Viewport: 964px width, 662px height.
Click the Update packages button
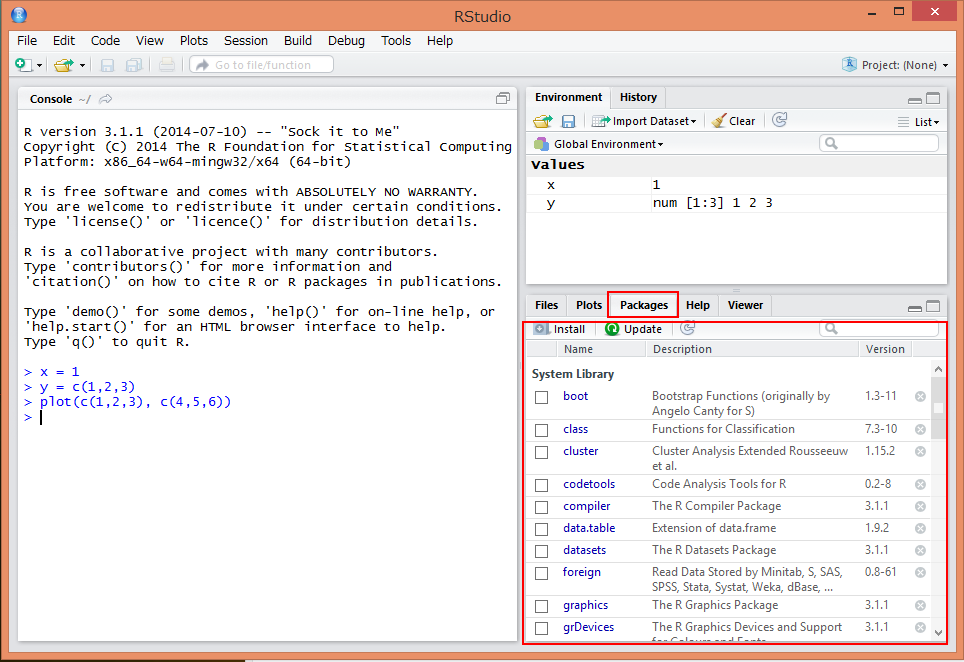point(633,329)
